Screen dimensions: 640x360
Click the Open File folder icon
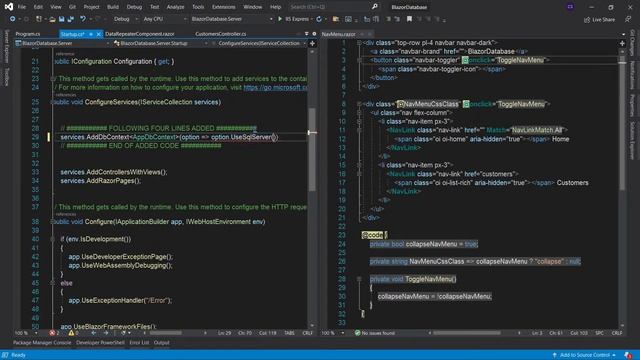[52, 19]
